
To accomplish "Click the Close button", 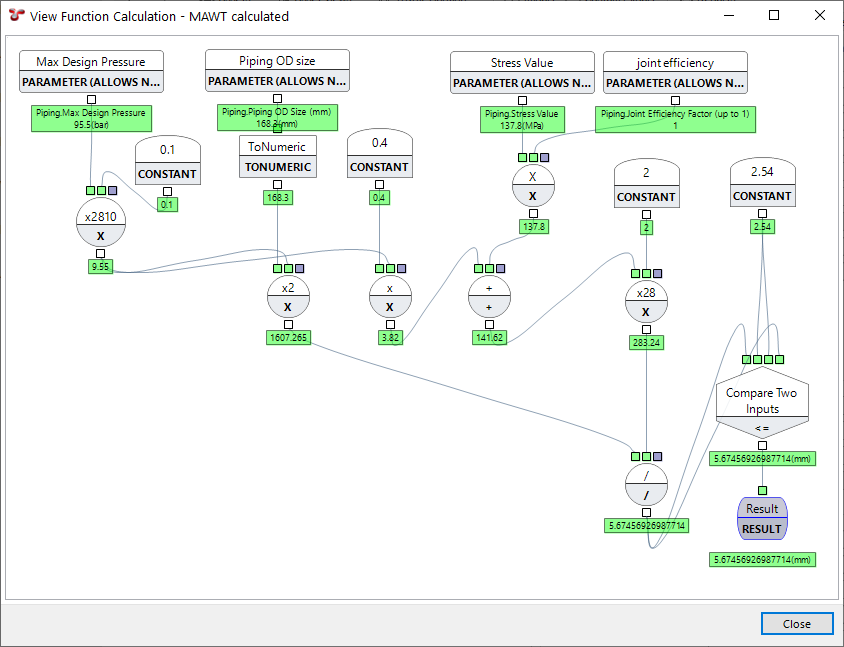I will click(796, 623).
